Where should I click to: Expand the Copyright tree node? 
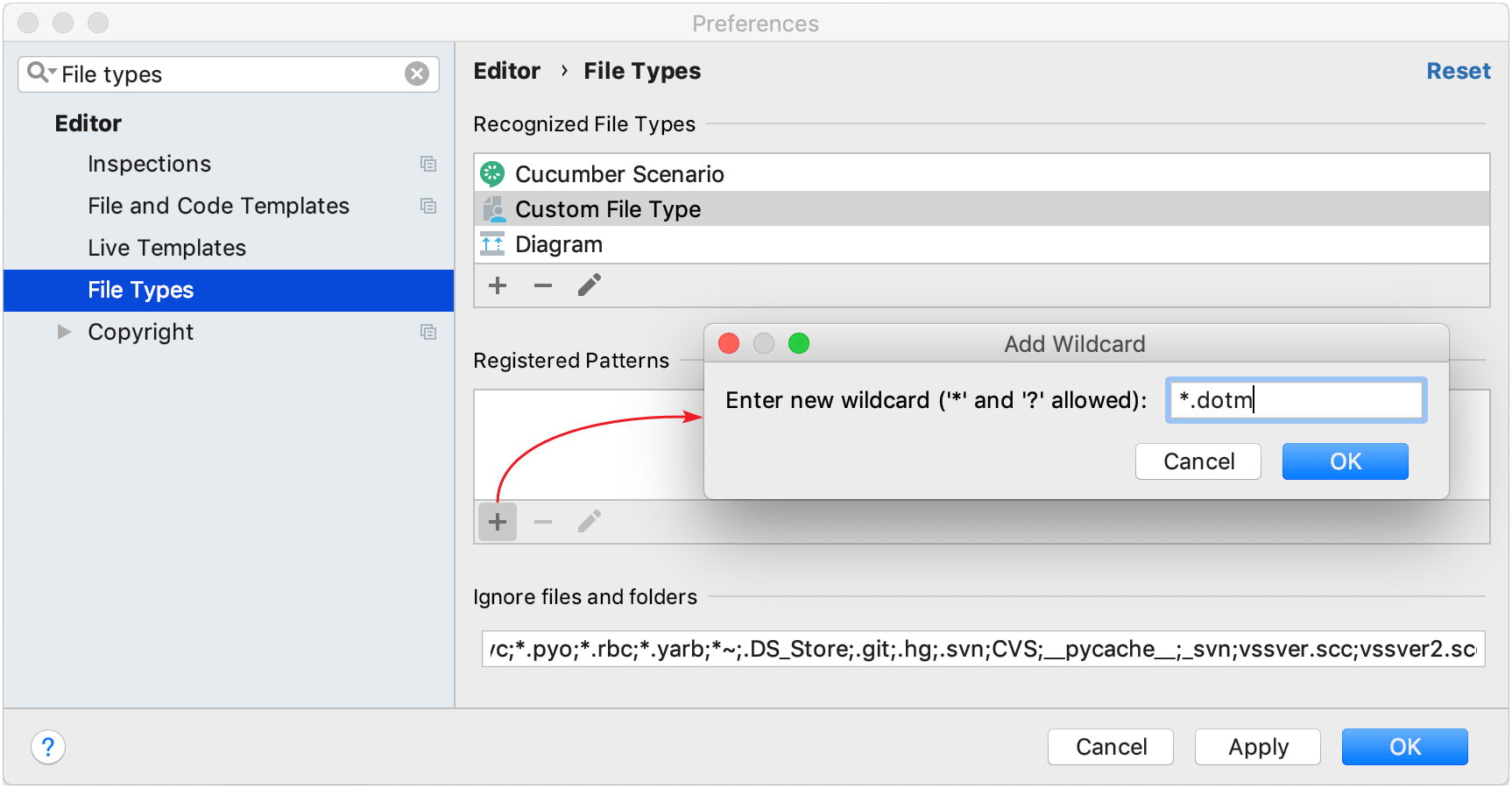click(64, 332)
